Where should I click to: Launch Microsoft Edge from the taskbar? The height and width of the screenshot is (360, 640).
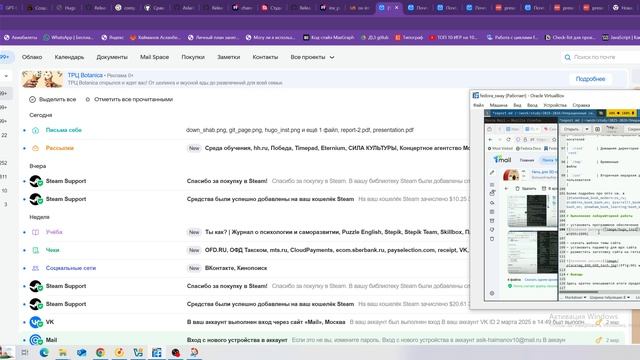pyautogui.click(x=44, y=352)
